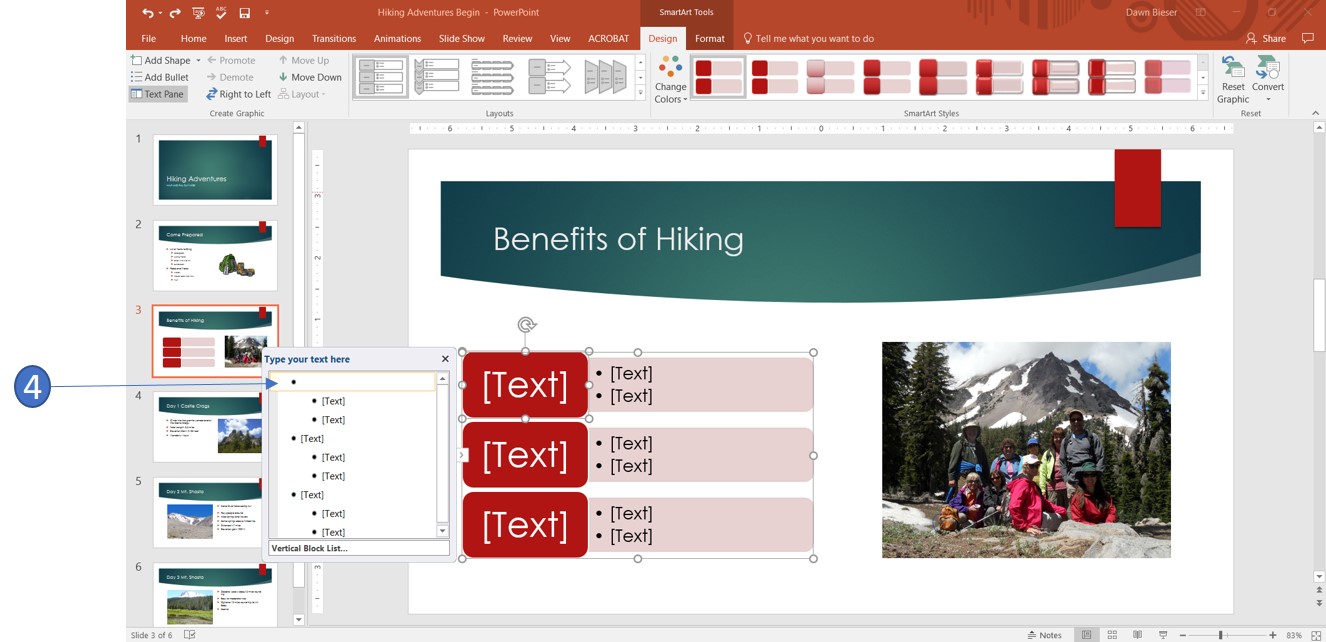Click Move Up in Create Graphic
The image size is (1326, 642).
click(x=303, y=61)
